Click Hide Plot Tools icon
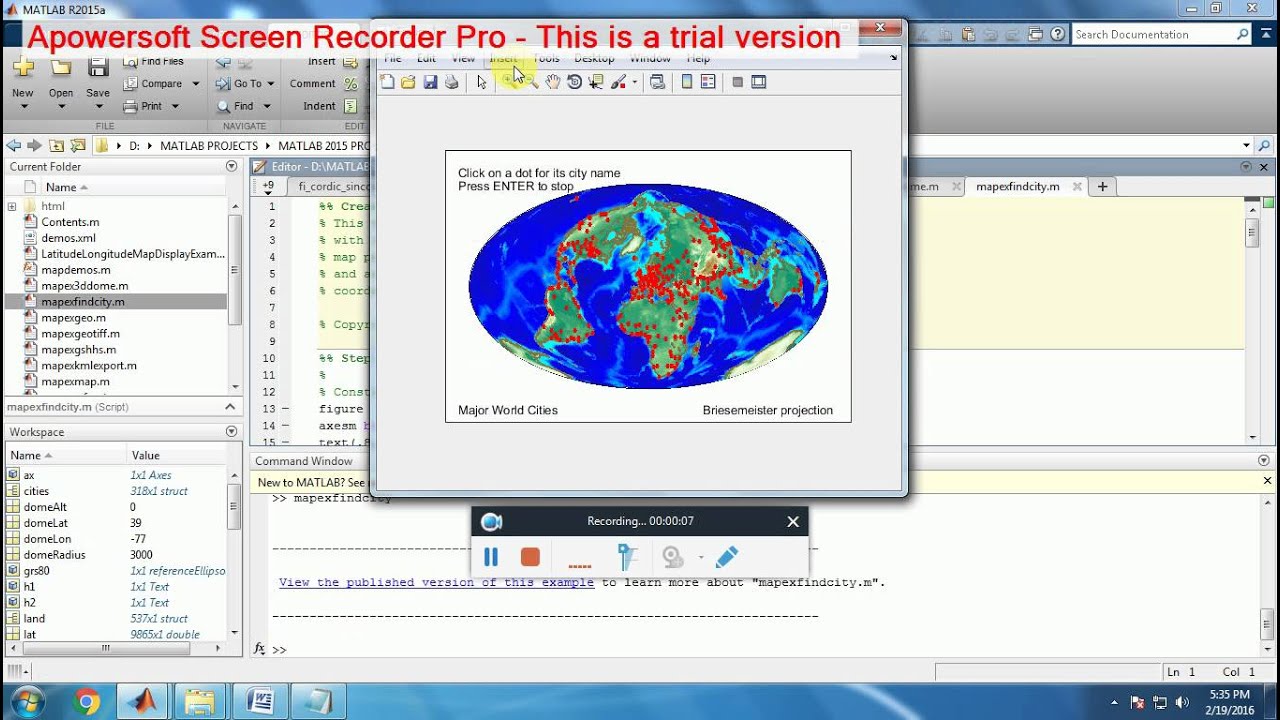This screenshot has height=720, width=1280. pos(738,82)
